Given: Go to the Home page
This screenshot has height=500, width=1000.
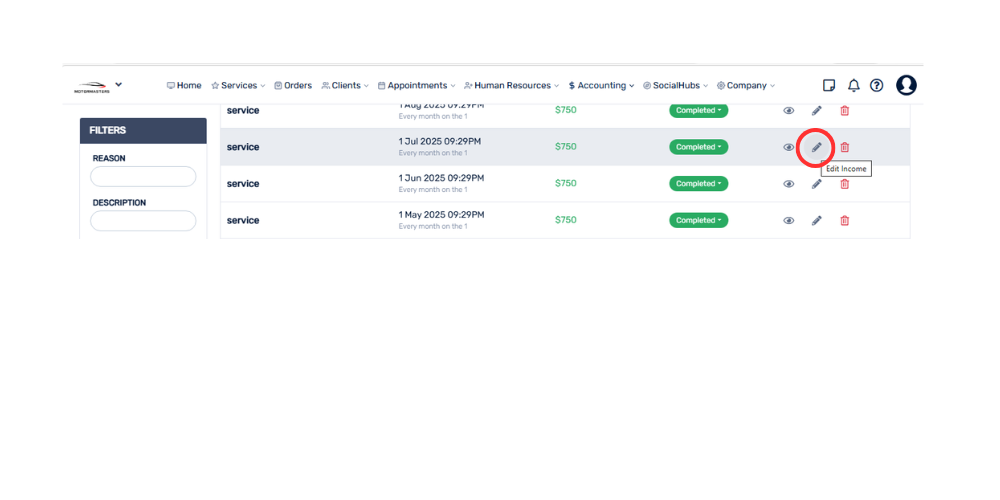Looking at the screenshot, I should coord(184,86).
